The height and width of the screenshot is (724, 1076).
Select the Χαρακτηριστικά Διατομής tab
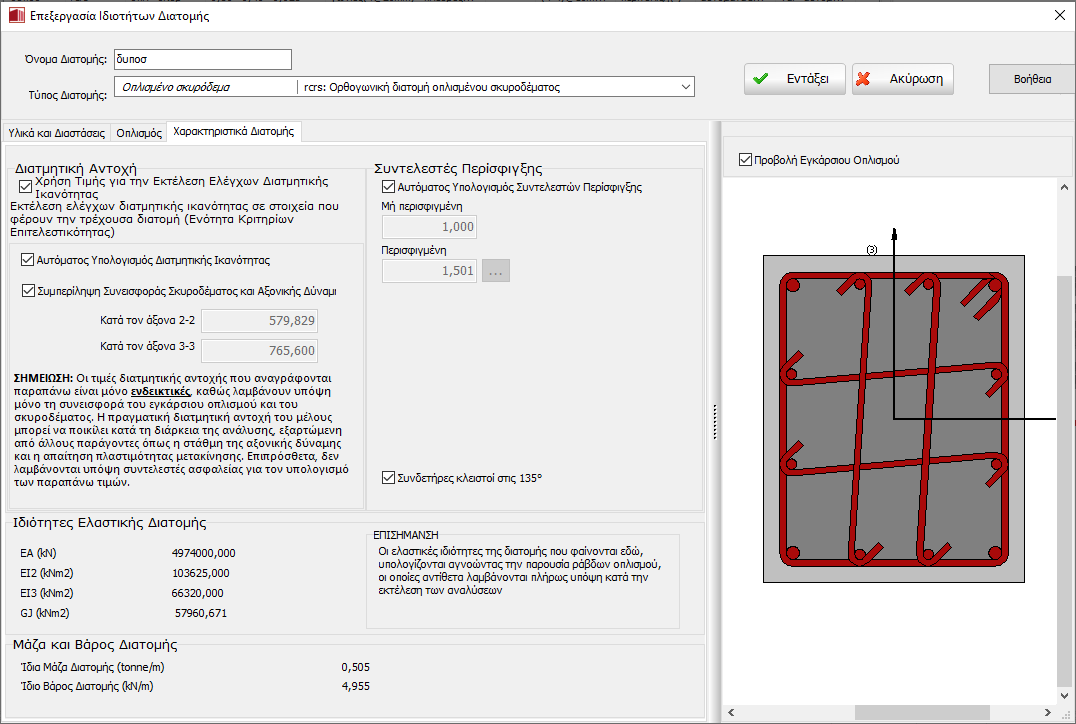(x=233, y=131)
